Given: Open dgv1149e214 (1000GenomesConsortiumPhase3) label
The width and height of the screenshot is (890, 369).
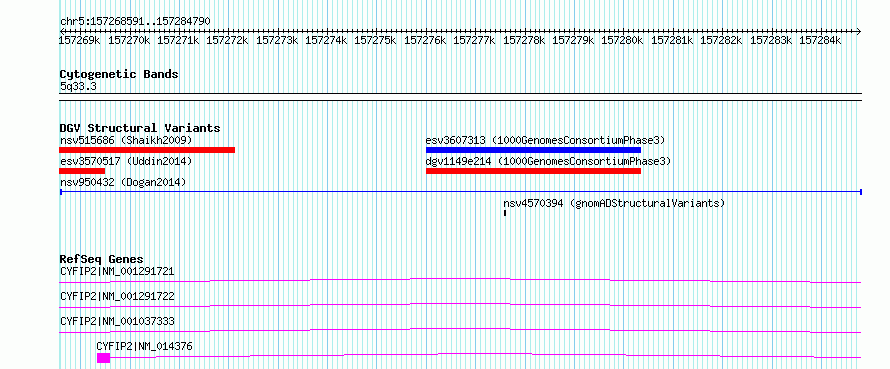Looking at the screenshot, I should pyautogui.click(x=548, y=162).
